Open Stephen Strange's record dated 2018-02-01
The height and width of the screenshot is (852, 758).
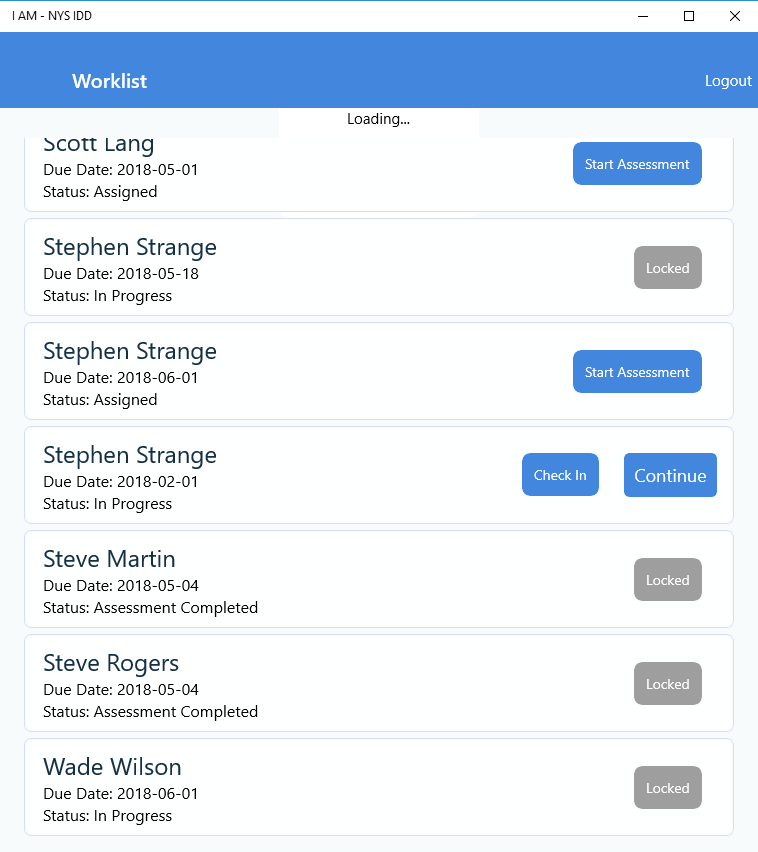pos(129,455)
